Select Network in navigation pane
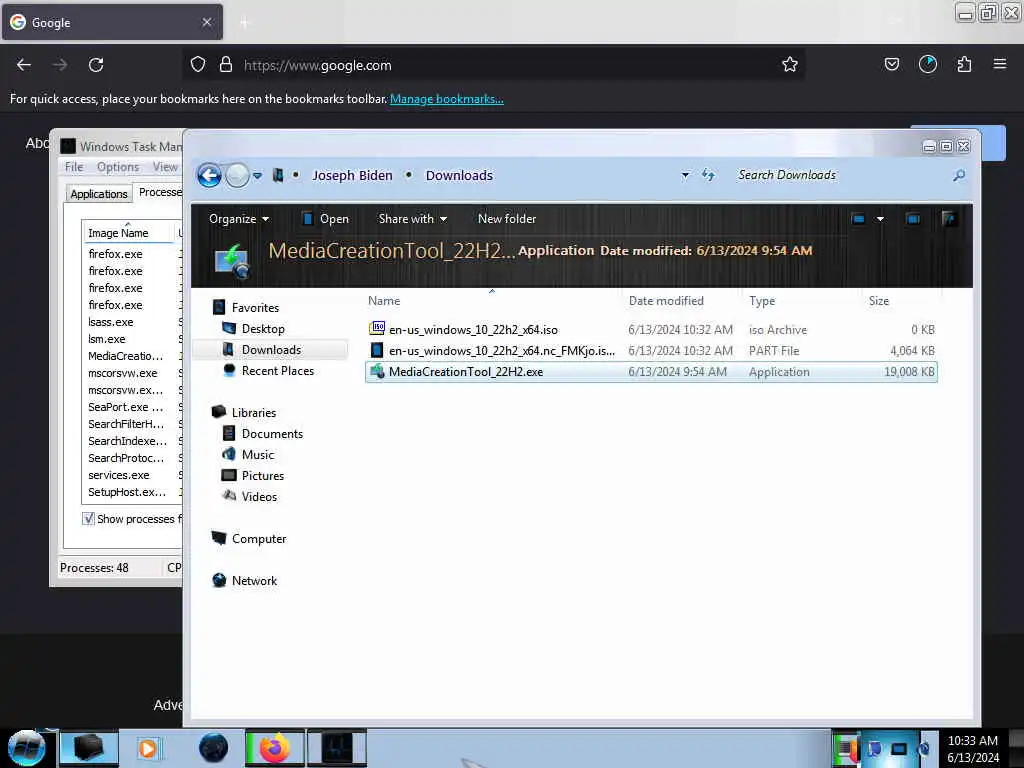This screenshot has height=768, width=1024. [254, 581]
